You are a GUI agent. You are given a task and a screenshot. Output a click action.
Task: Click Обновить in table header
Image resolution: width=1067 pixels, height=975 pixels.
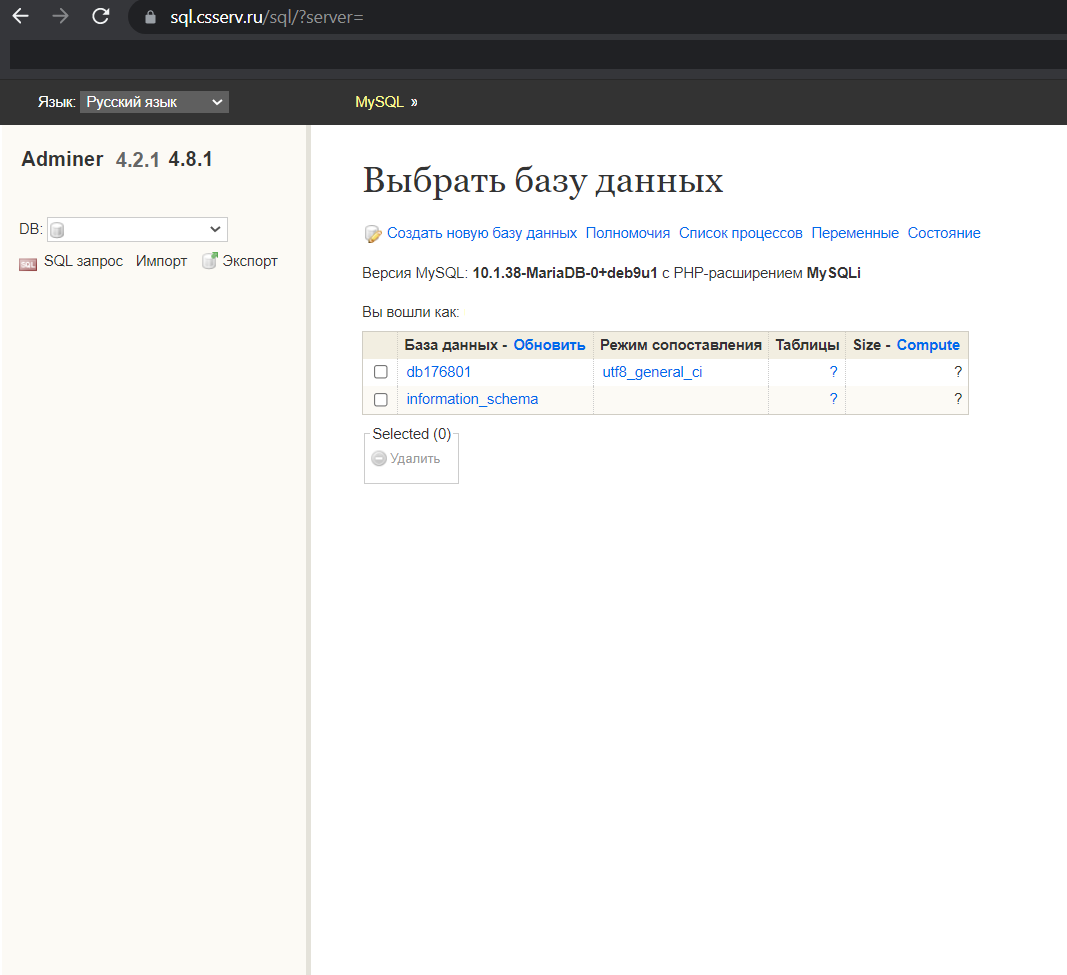[x=549, y=345]
